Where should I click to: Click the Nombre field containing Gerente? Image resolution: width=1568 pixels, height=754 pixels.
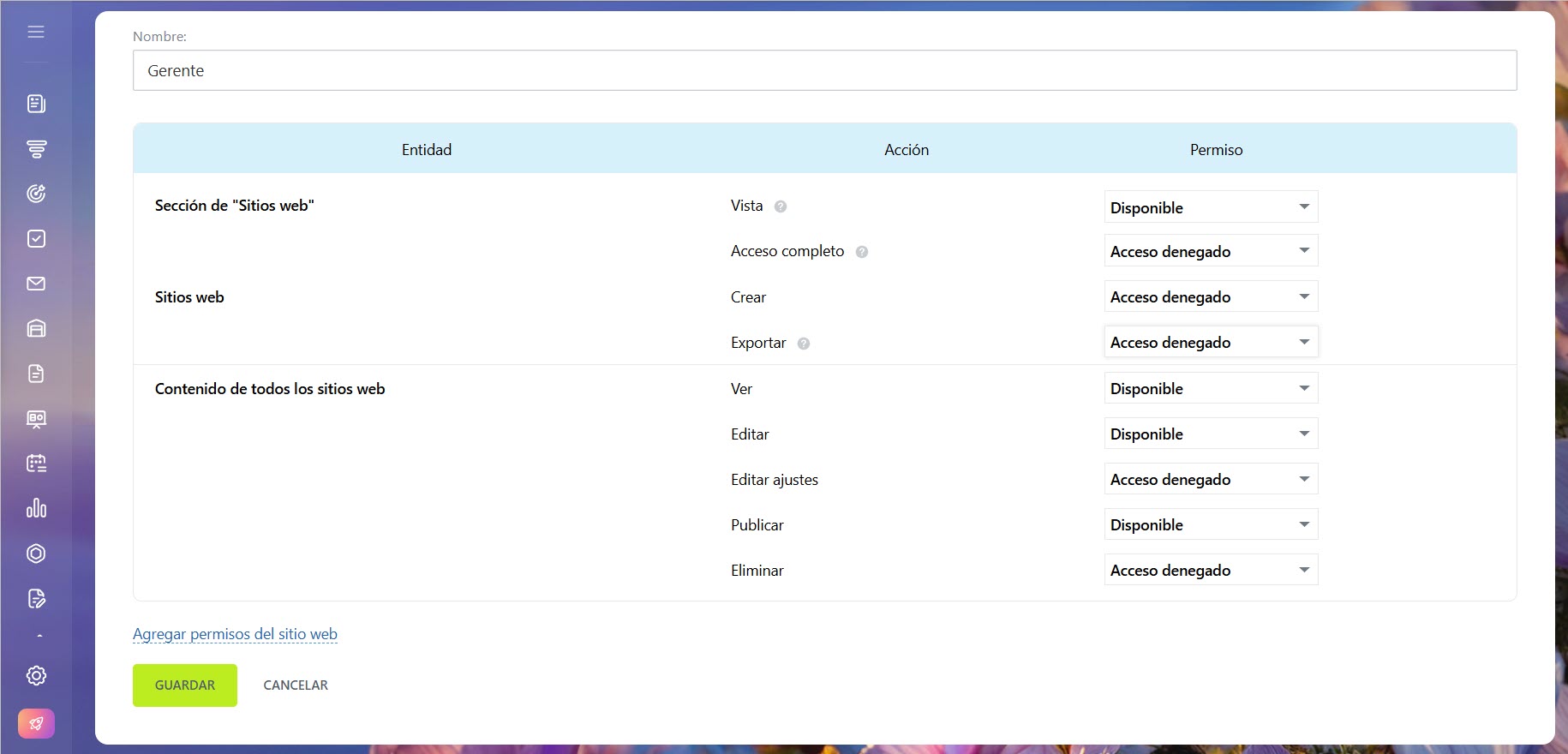tap(824, 70)
